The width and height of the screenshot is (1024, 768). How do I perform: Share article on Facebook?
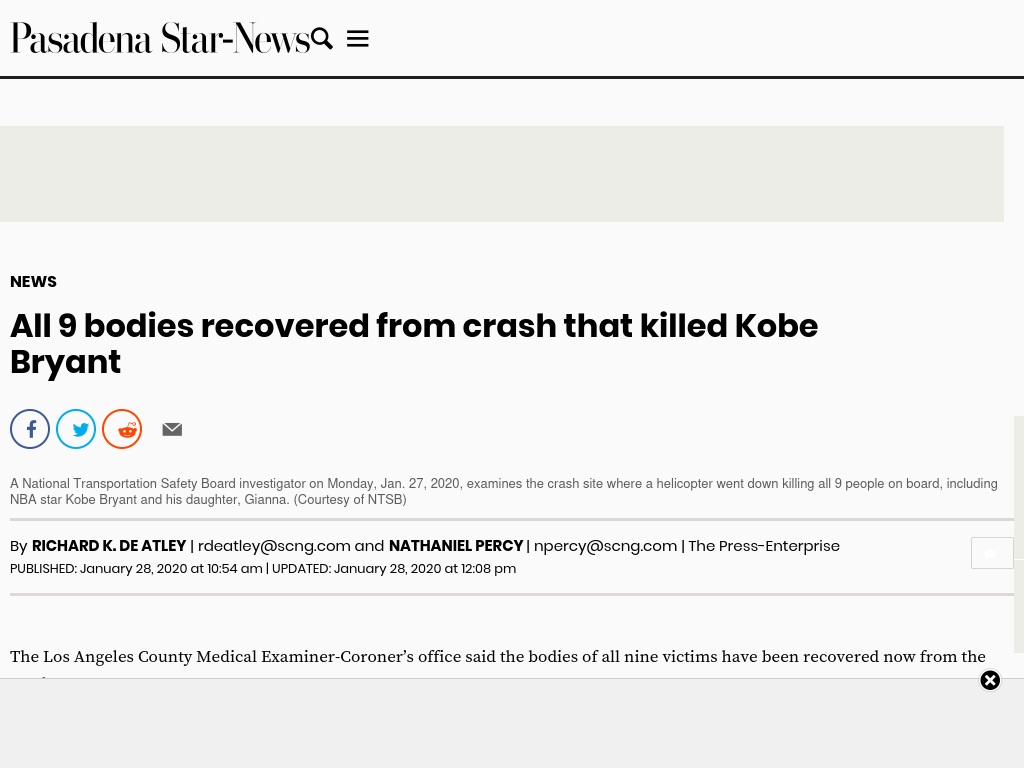[30, 429]
